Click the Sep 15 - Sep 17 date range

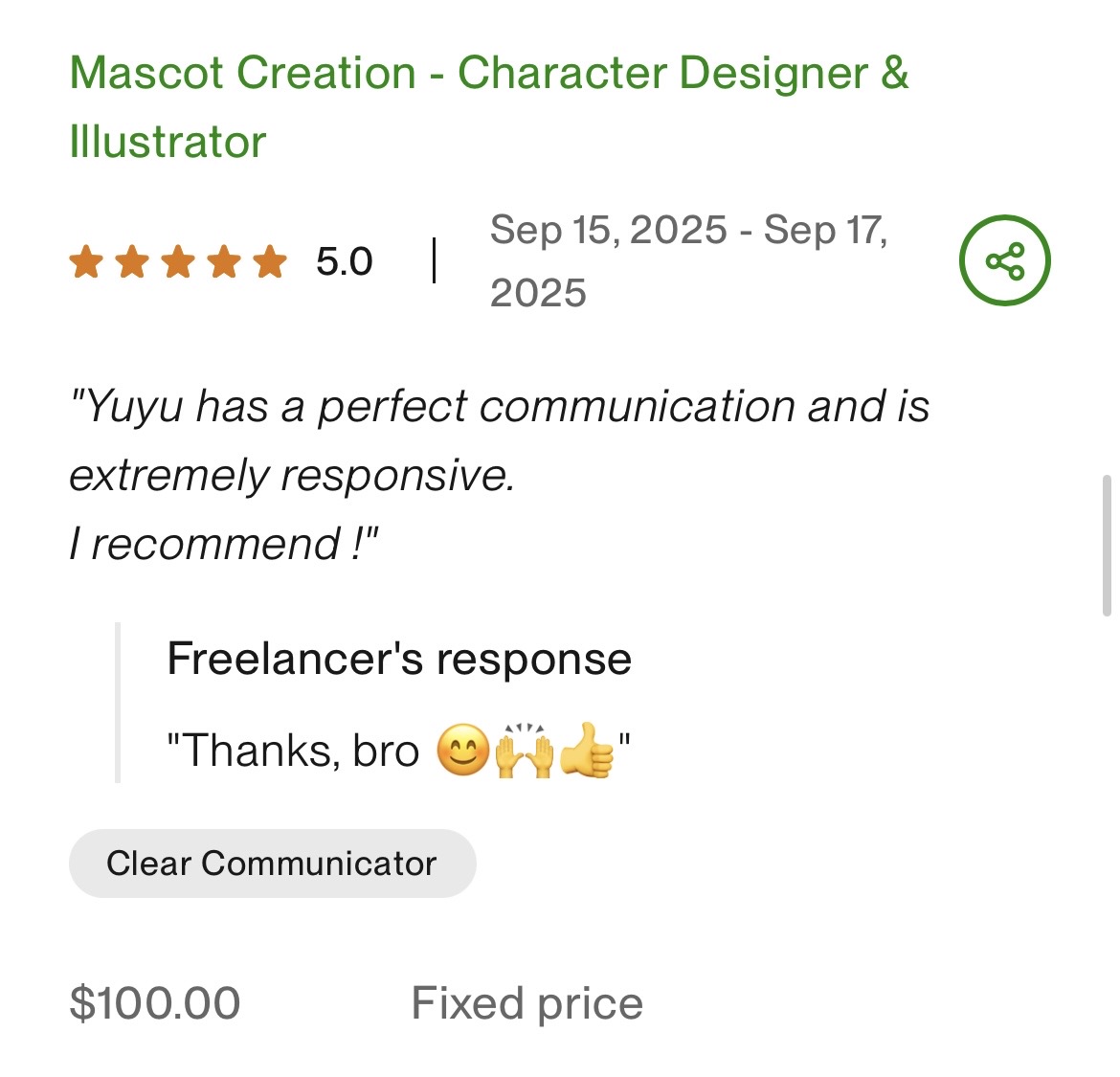(x=688, y=260)
